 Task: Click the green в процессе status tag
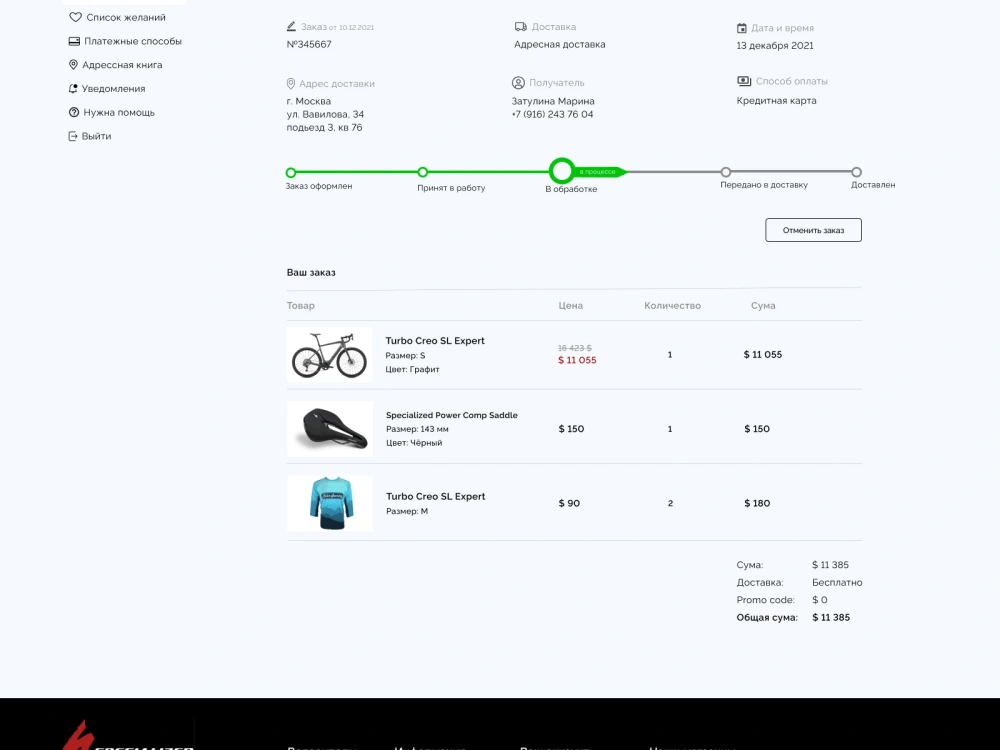599,172
